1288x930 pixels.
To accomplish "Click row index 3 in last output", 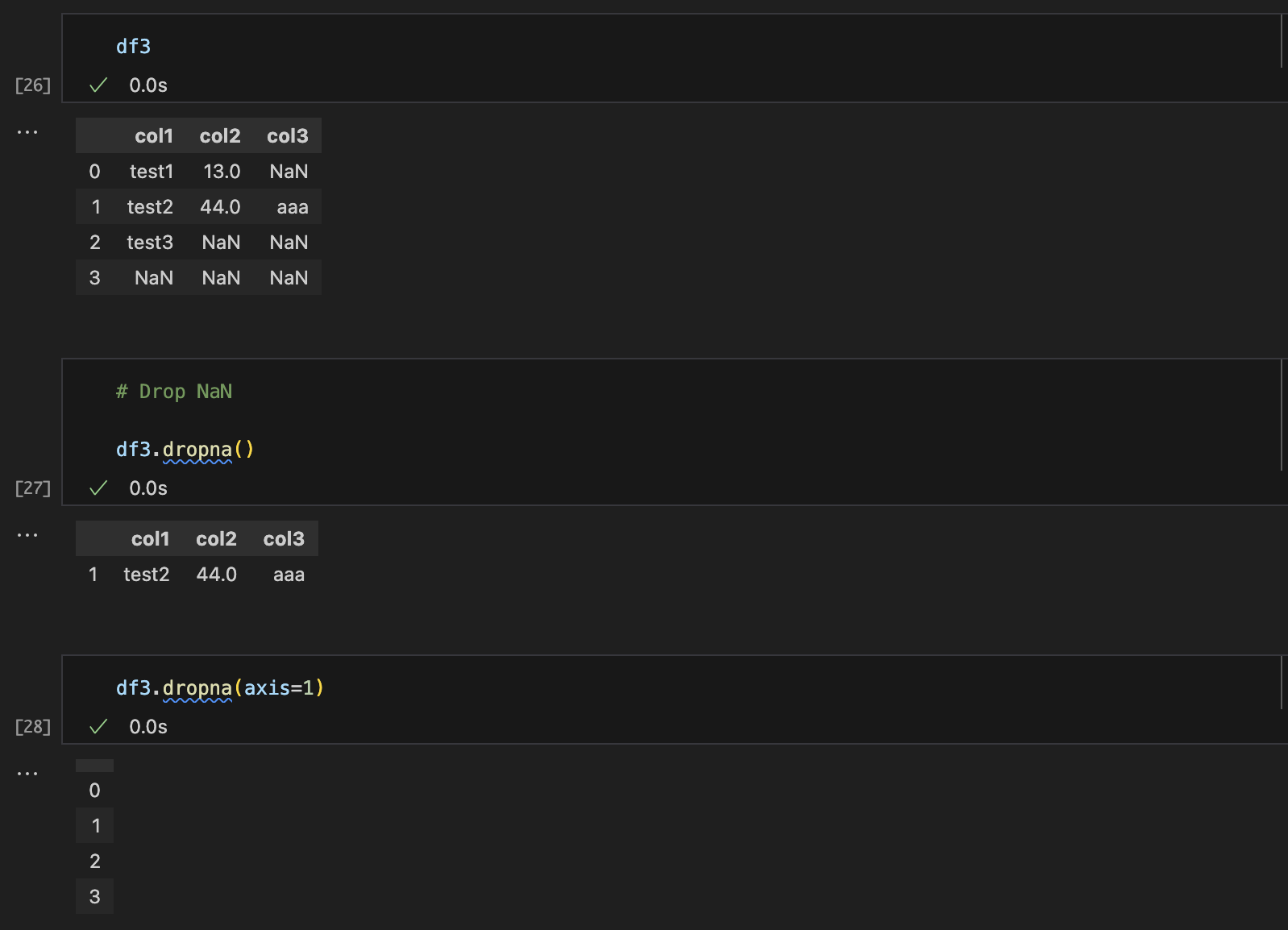I will (x=95, y=897).
